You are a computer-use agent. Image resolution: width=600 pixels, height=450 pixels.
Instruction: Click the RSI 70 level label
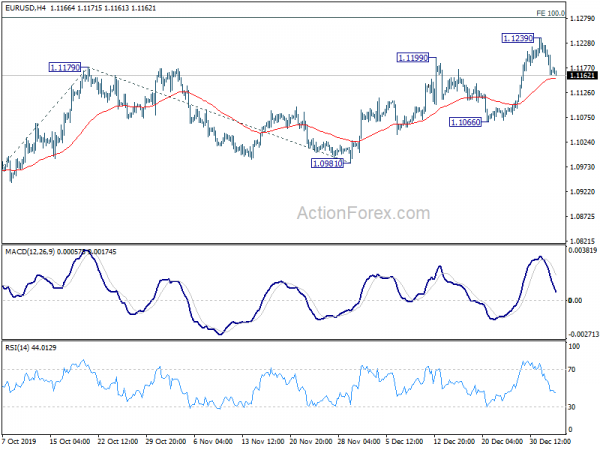coord(572,370)
